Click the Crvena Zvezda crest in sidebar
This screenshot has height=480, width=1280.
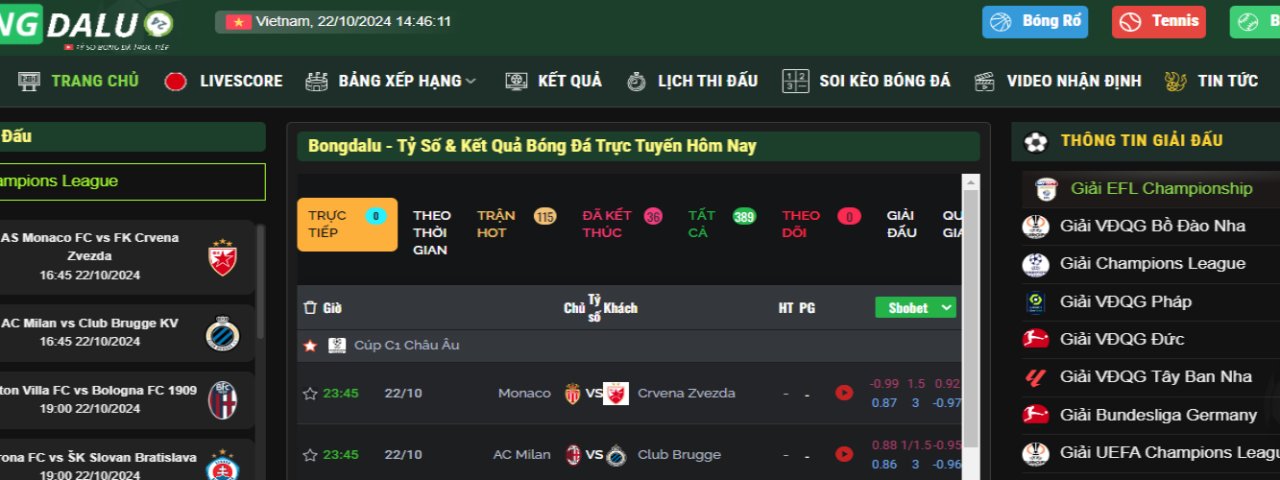[x=222, y=257]
